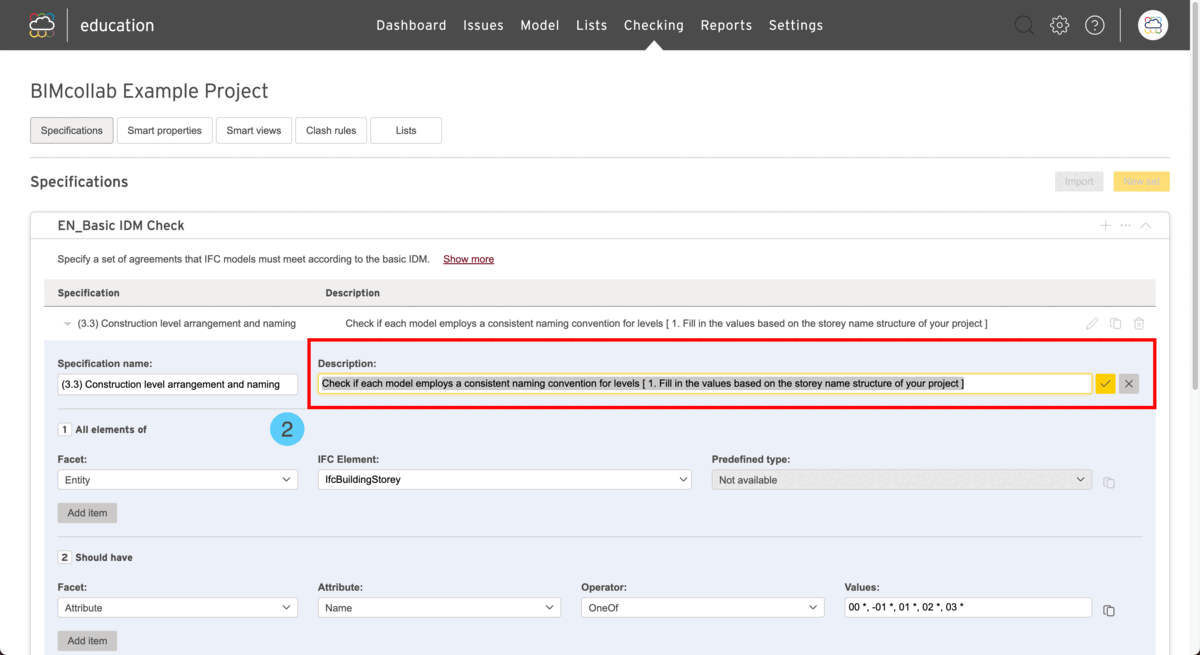Open the gear settings icon in header

pos(1060,25)
